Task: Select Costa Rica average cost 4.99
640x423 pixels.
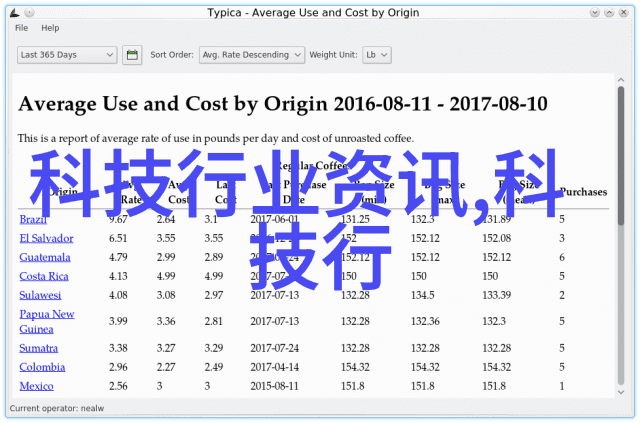Action: pos(166,276)
